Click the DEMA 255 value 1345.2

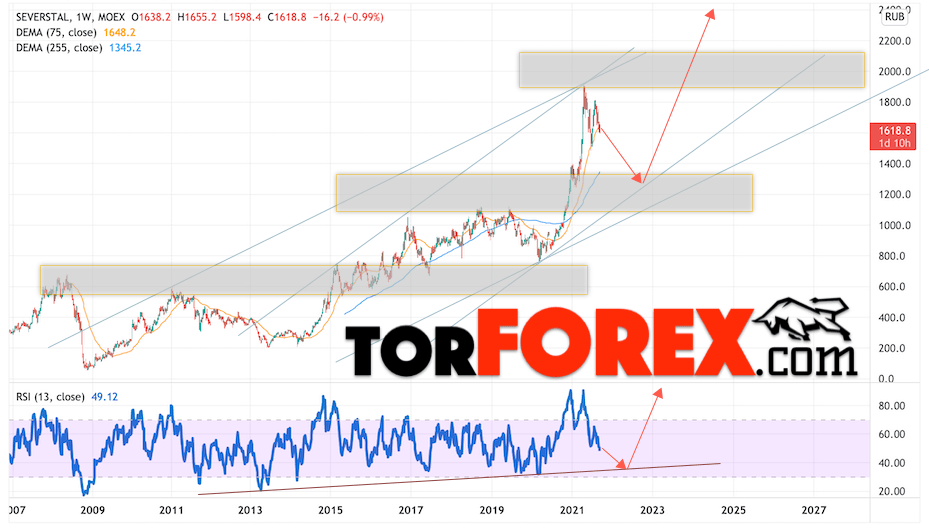click(125, 48)
